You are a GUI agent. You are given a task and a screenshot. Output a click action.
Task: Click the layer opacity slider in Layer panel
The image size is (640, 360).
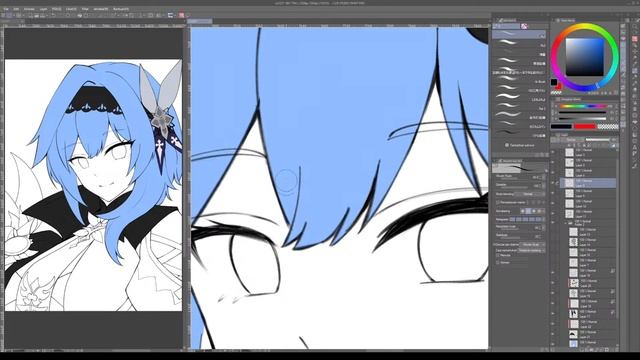point(597,140)
